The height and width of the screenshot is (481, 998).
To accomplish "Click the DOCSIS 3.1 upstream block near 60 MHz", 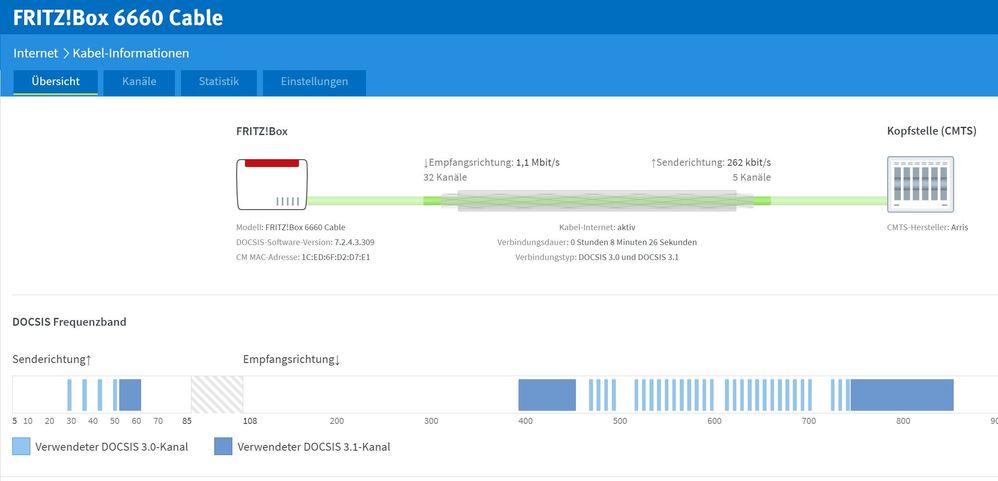I will point(130,395).
